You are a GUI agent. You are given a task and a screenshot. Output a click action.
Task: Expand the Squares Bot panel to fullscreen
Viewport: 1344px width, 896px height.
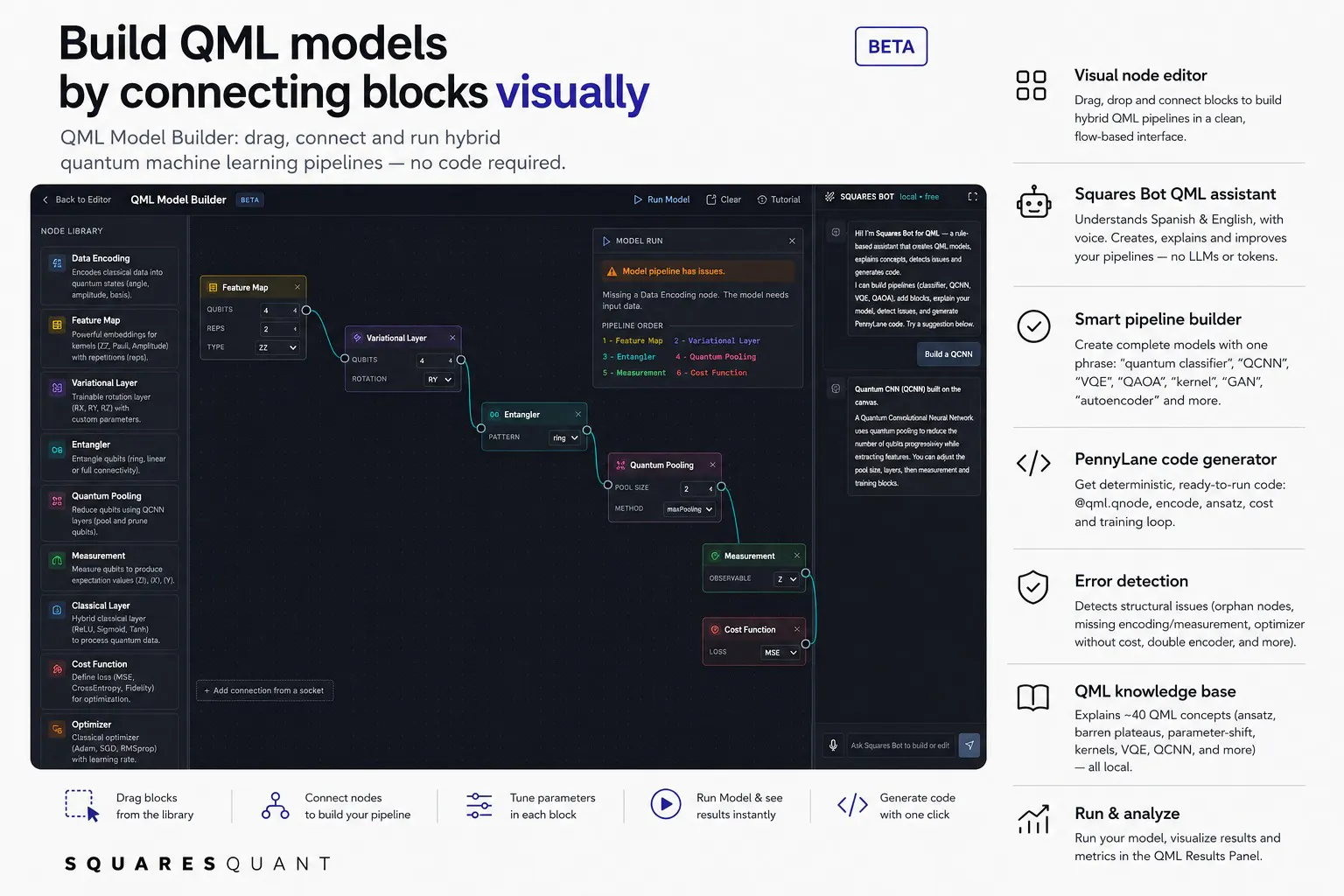(x=972, y=197)
